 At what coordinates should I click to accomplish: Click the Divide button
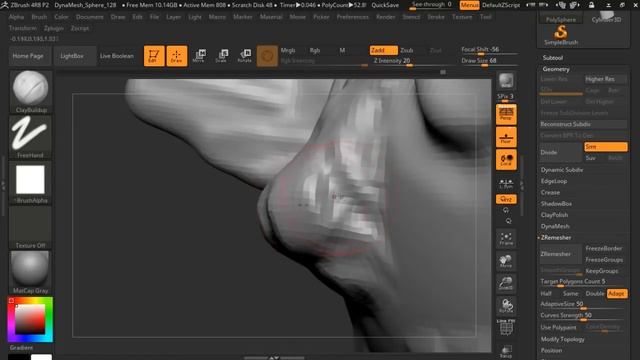point(560,152)
